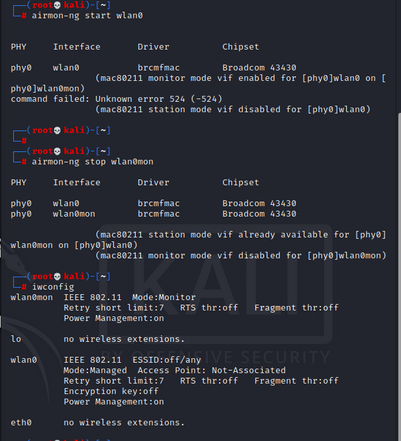Viewport: 401px width, 441px height.
Task: Click 'Broadcom 43430' in the wlan0mon row
Action: [x=259, y=214]
